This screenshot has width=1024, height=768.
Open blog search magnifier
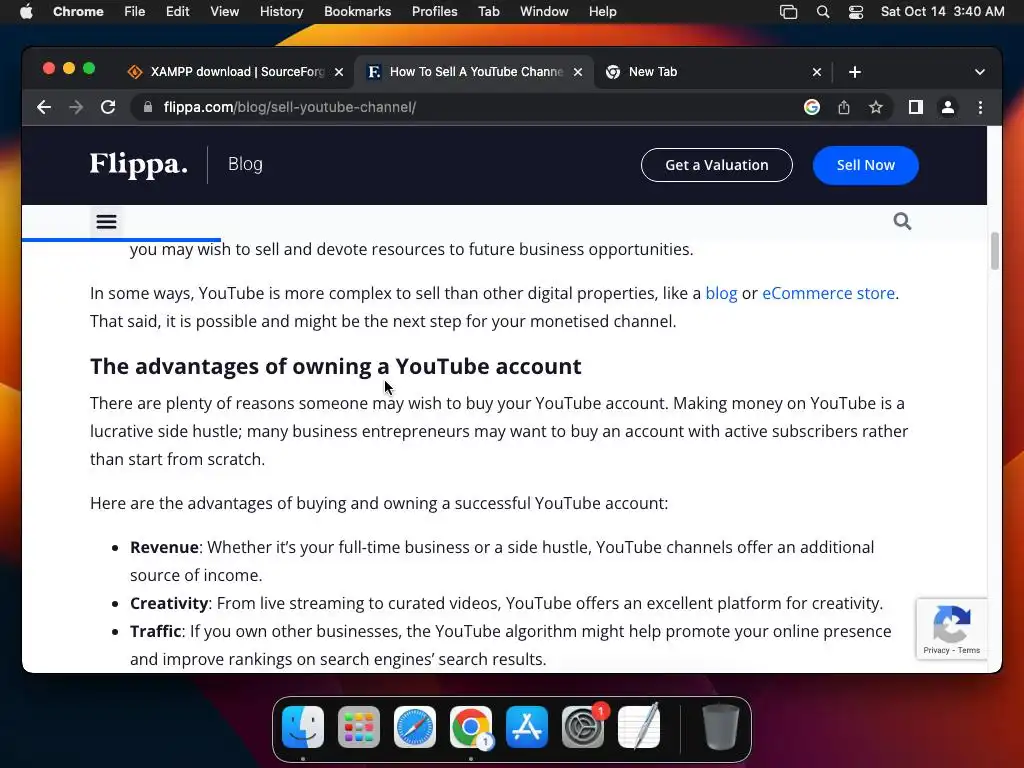pos(902,221)
